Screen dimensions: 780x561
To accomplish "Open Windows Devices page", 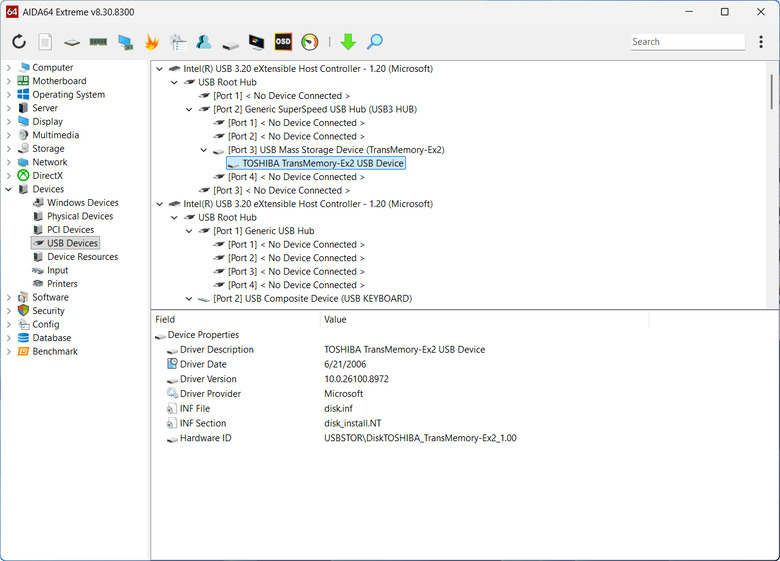I will click(x=83, y=202).
